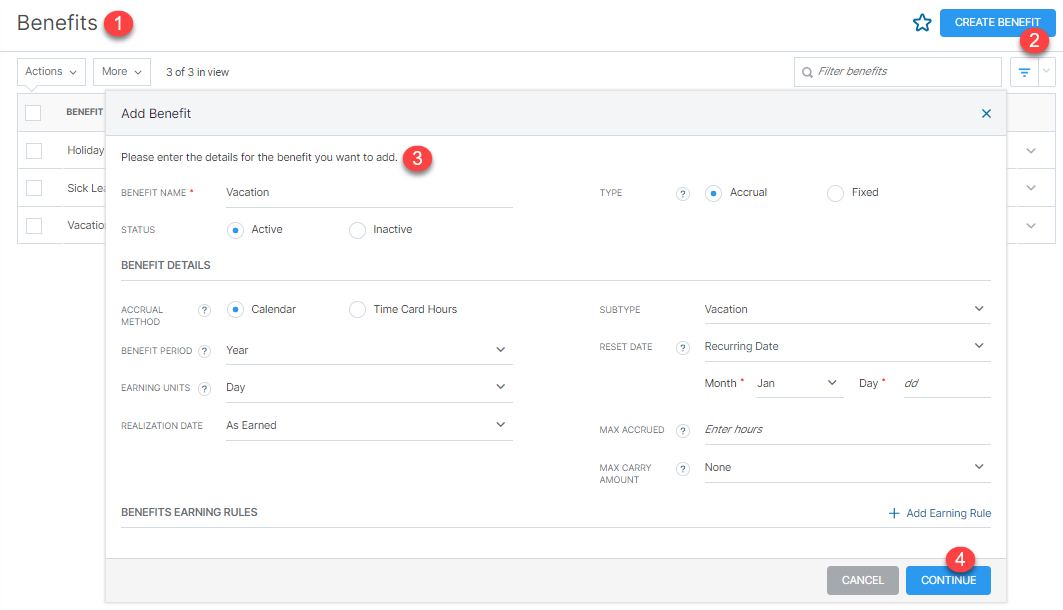Click the Add Earning Rule link
1063x610 pixels.
(939, 513)
